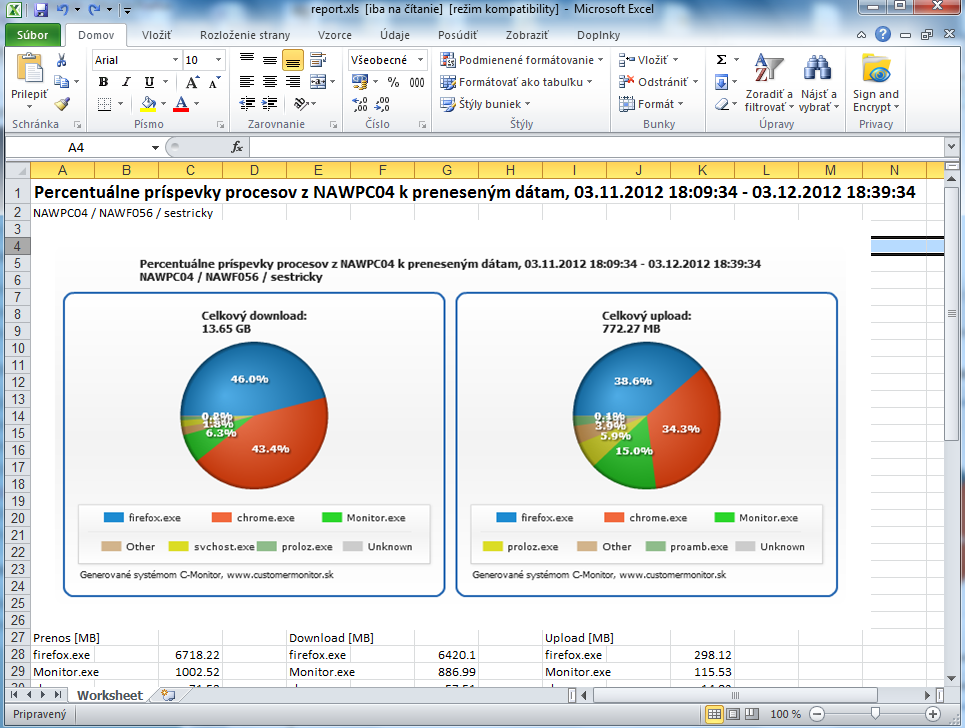Toggle italic formatting

(x=126, y=82)
